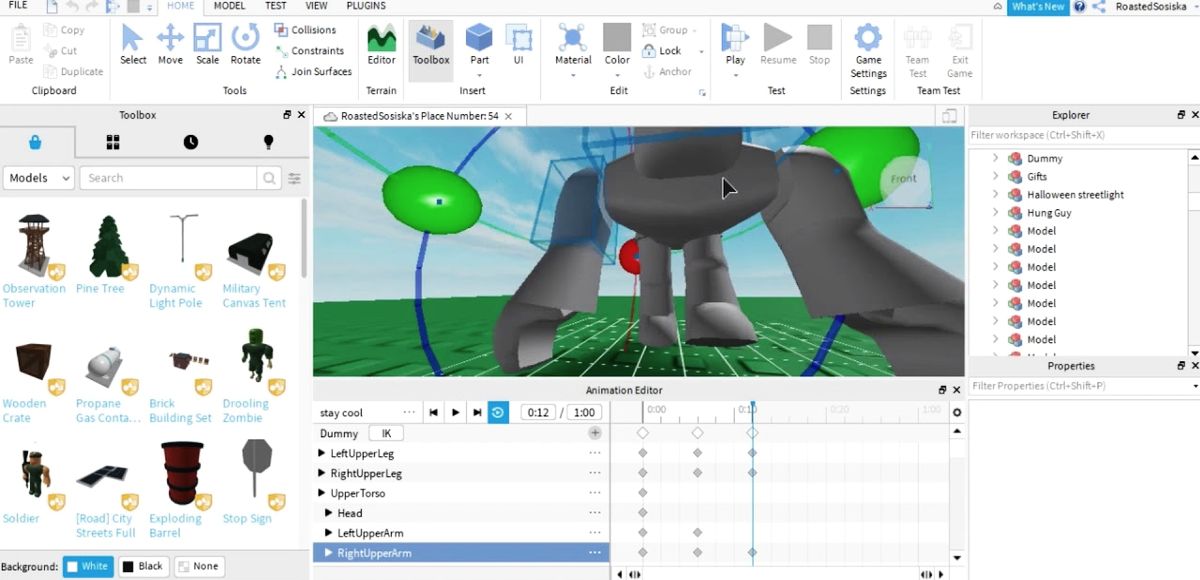Switch to the MODEL ribbon tab
This screenshot has width=1200, height=580.
pyautogui.click(x=229, y=6)
